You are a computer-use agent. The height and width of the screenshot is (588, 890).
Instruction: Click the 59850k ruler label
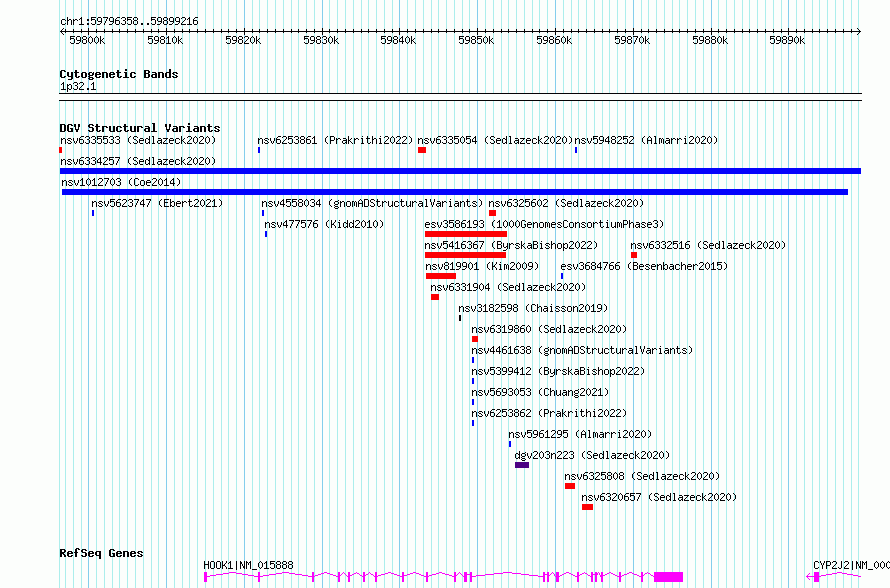point(476,40)
